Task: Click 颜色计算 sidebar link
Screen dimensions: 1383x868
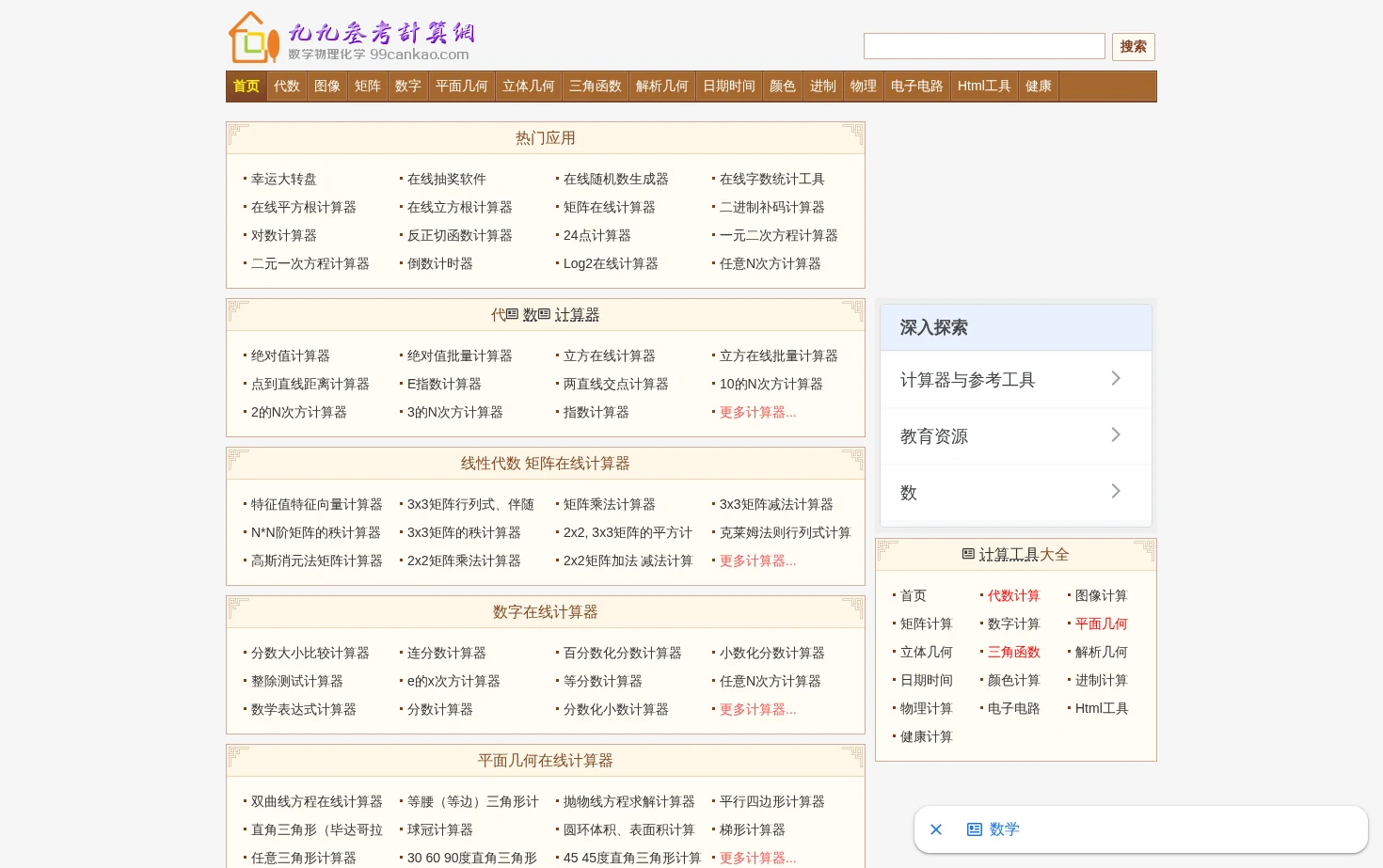Action: tap(1014, 680)
